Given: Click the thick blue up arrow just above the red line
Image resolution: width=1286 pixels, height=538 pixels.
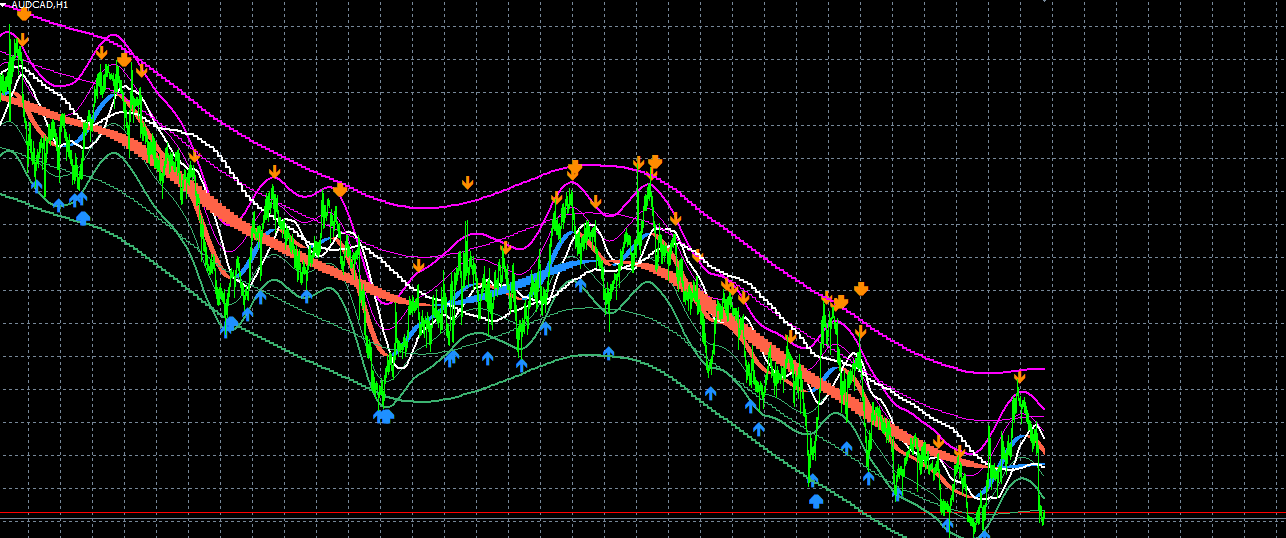Looking at the screenshot, I should [x=816, y=500].
